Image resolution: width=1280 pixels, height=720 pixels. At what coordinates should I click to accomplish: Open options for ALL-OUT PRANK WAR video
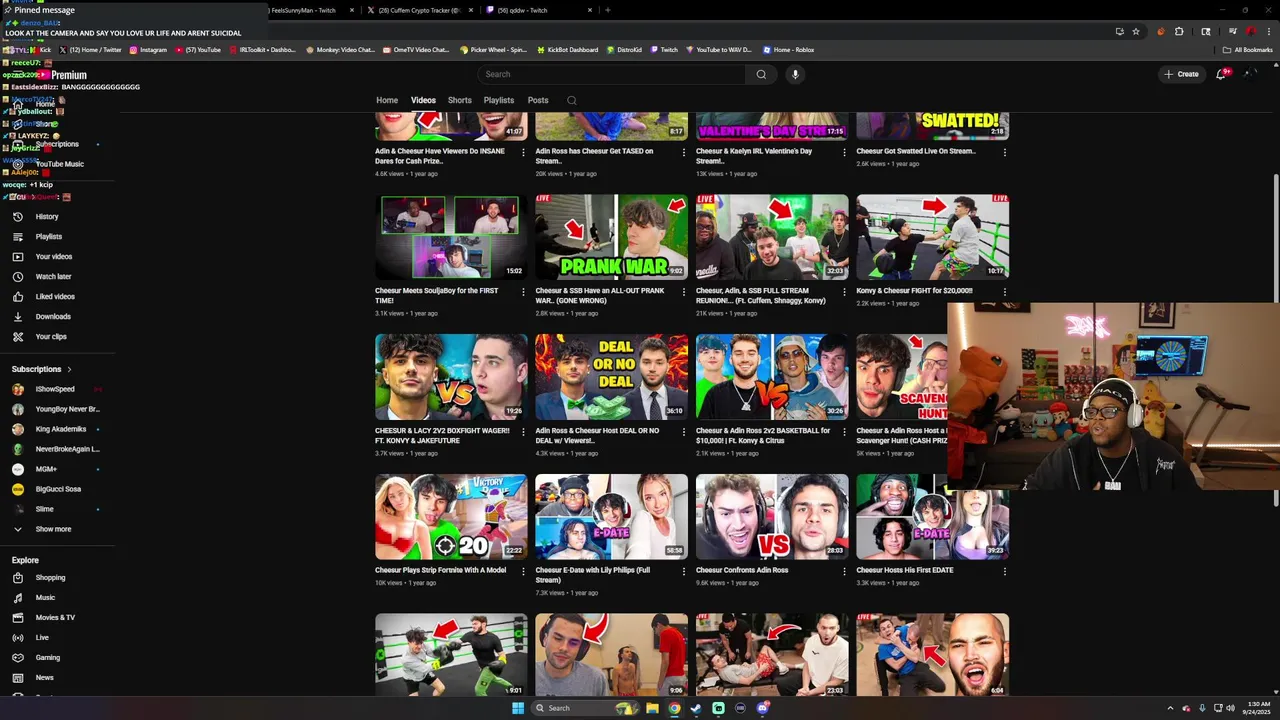684,292
